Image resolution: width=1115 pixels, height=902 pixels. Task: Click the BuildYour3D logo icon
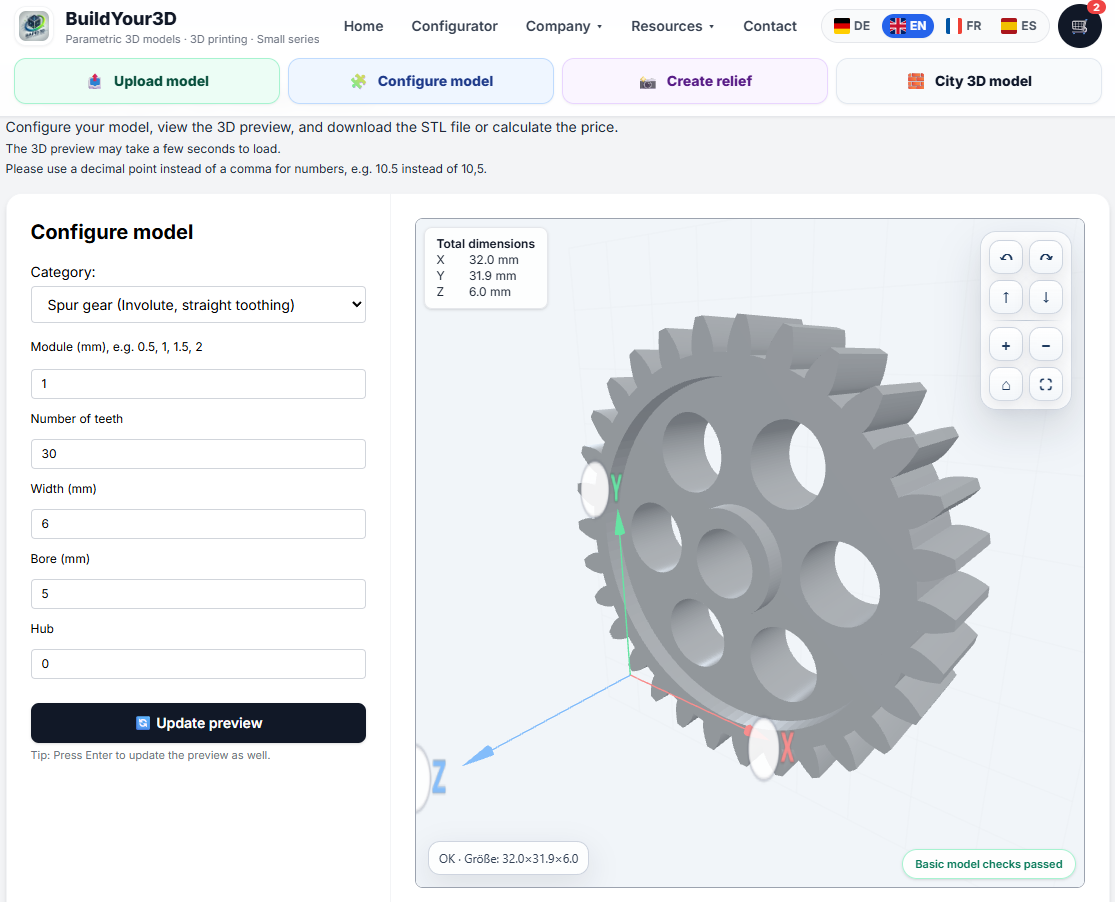point(33,26)
